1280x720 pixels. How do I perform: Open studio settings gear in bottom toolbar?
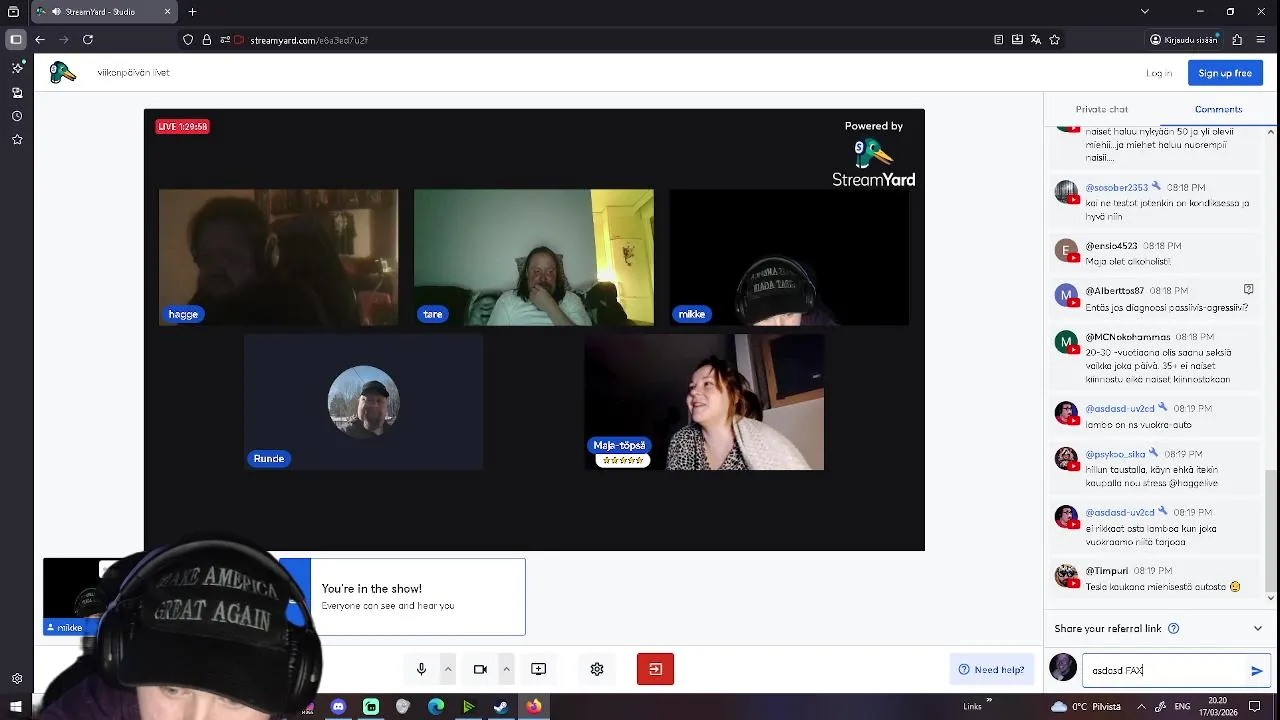[597, 669]
